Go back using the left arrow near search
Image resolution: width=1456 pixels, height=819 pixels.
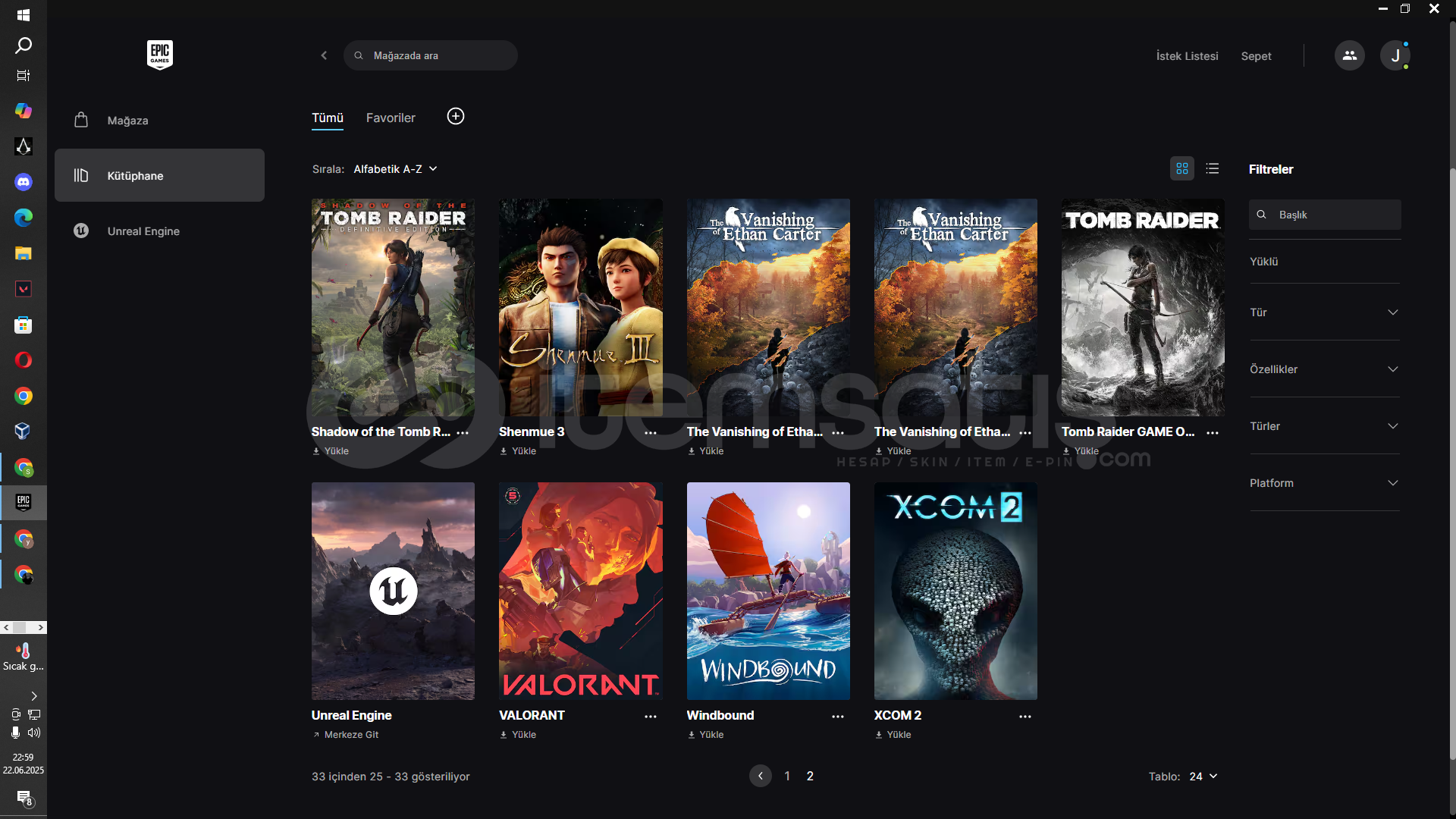[324, 55]
